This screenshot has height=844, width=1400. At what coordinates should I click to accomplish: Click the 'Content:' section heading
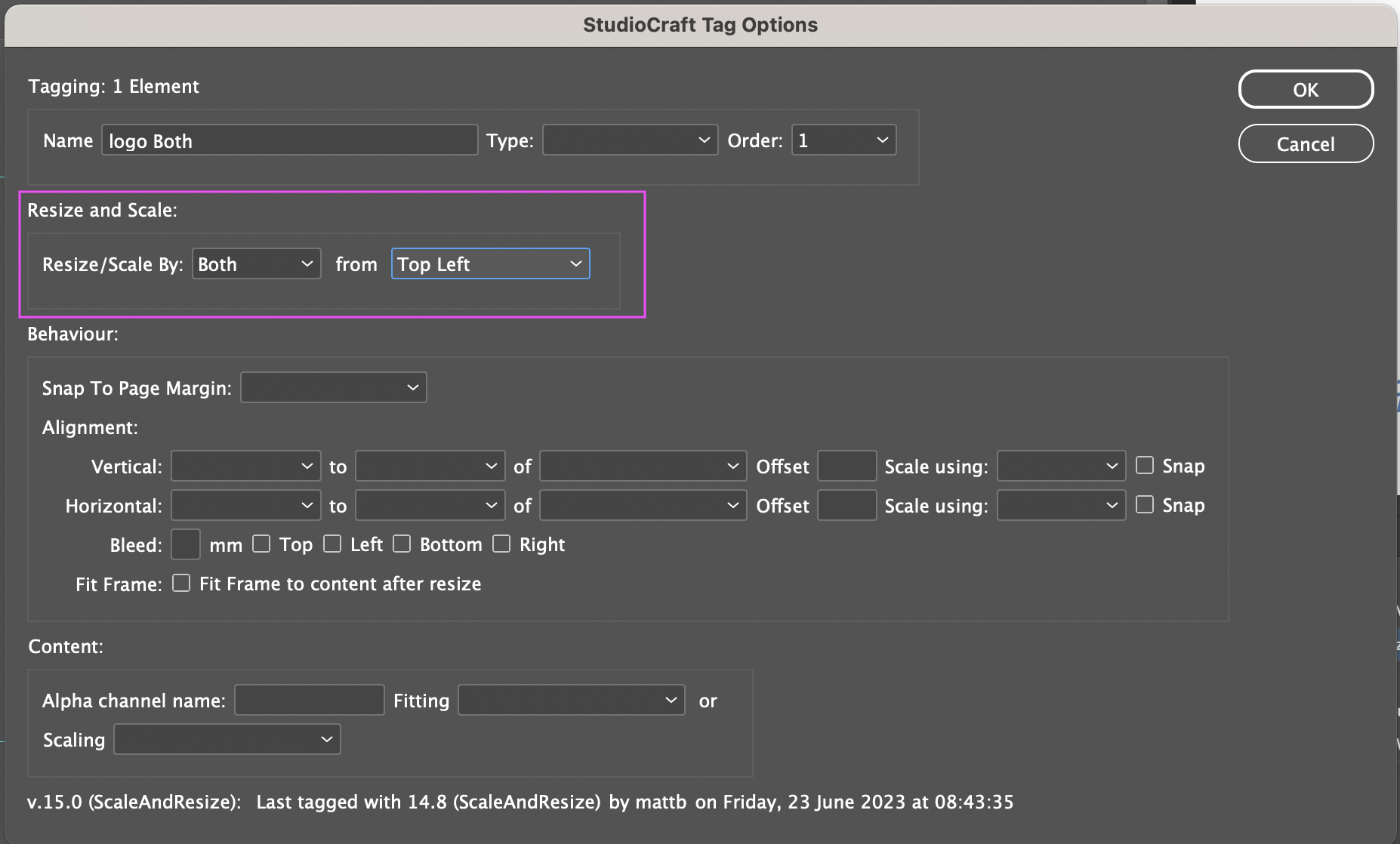click(66, 646)
